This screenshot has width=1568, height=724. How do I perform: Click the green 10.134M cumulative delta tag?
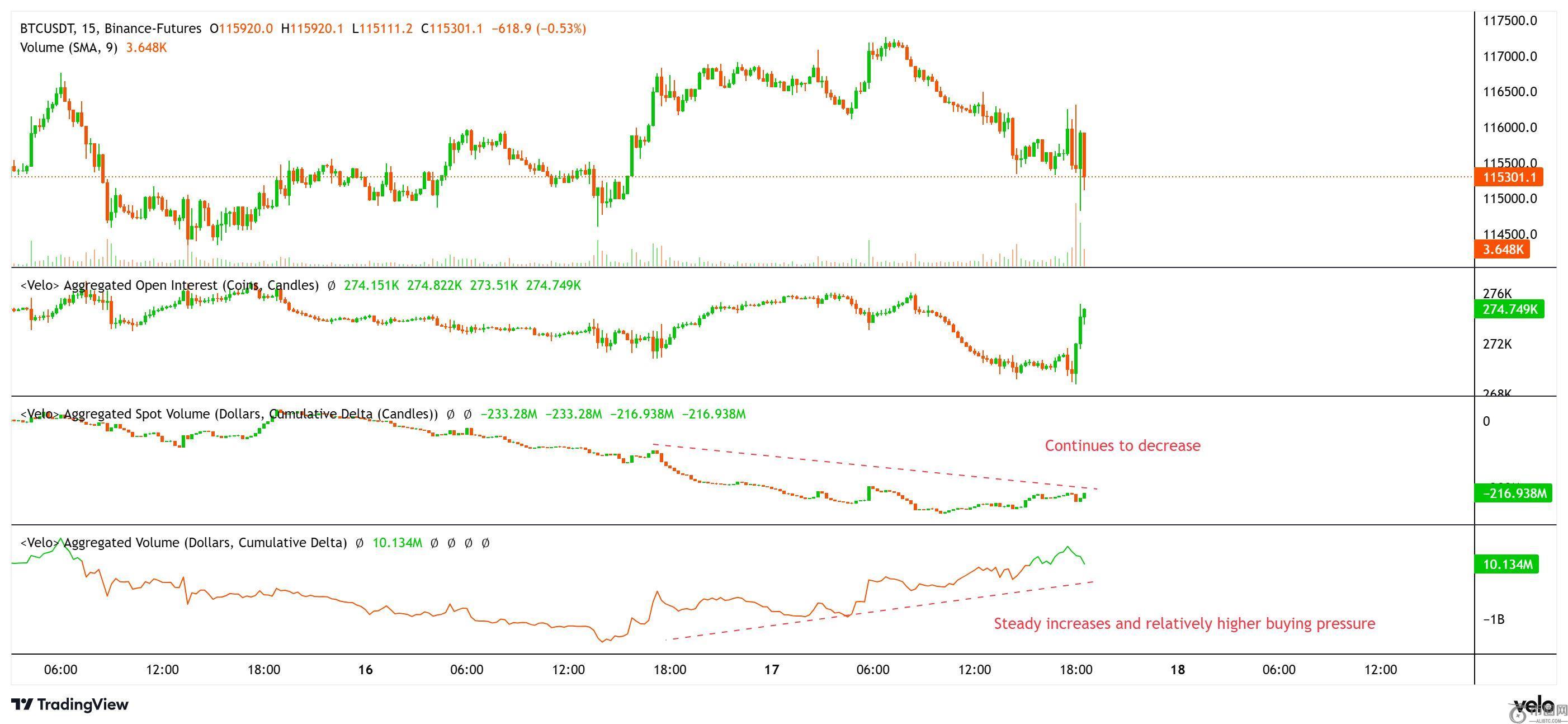tap(1506, 565)
